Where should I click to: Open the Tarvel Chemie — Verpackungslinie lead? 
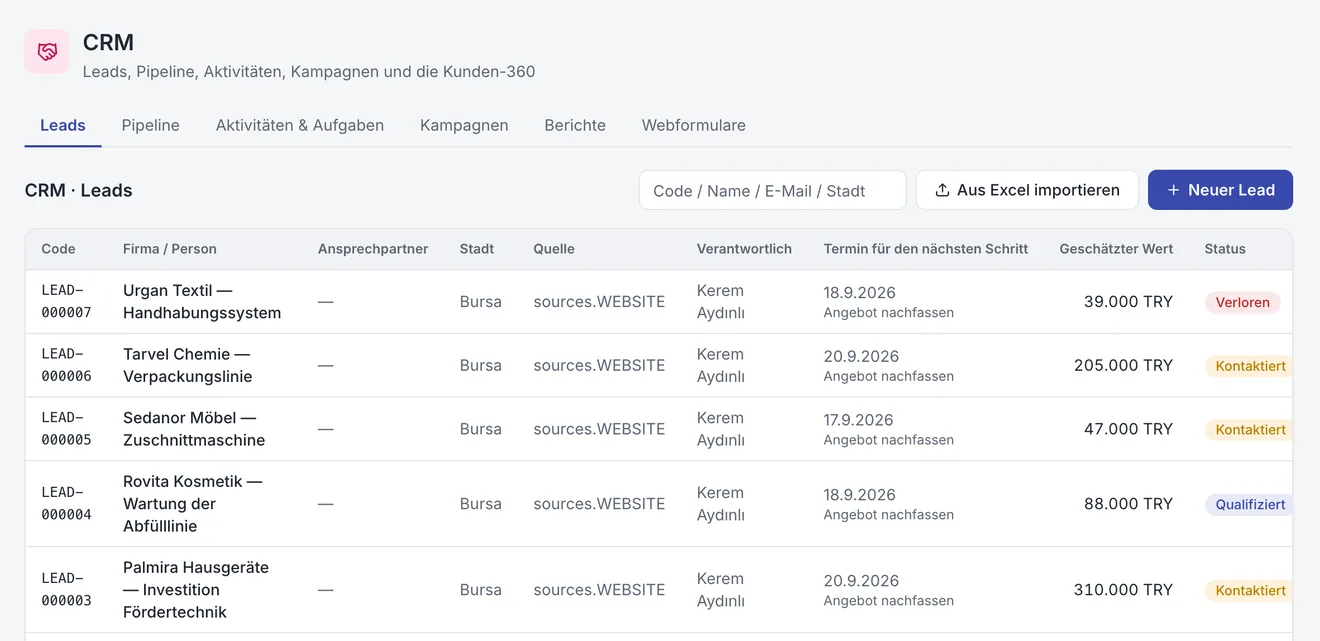(x=187, y=365)
